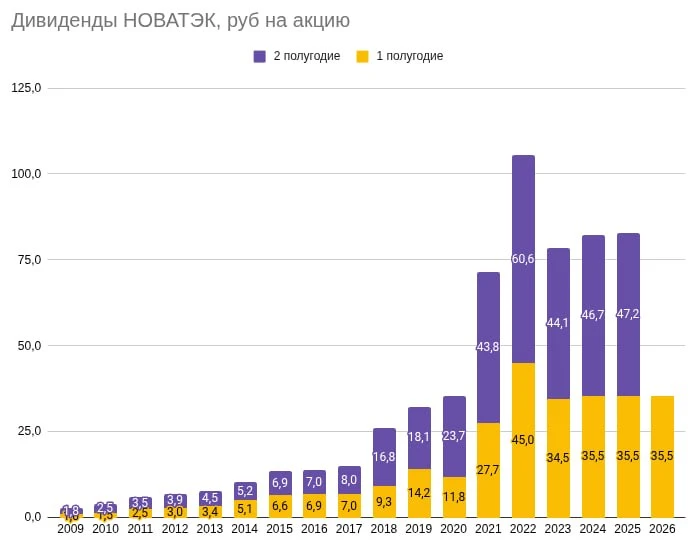Click the '3,9' value in the 2012 bar
696x551 pixels.
(x=175, y=500)
